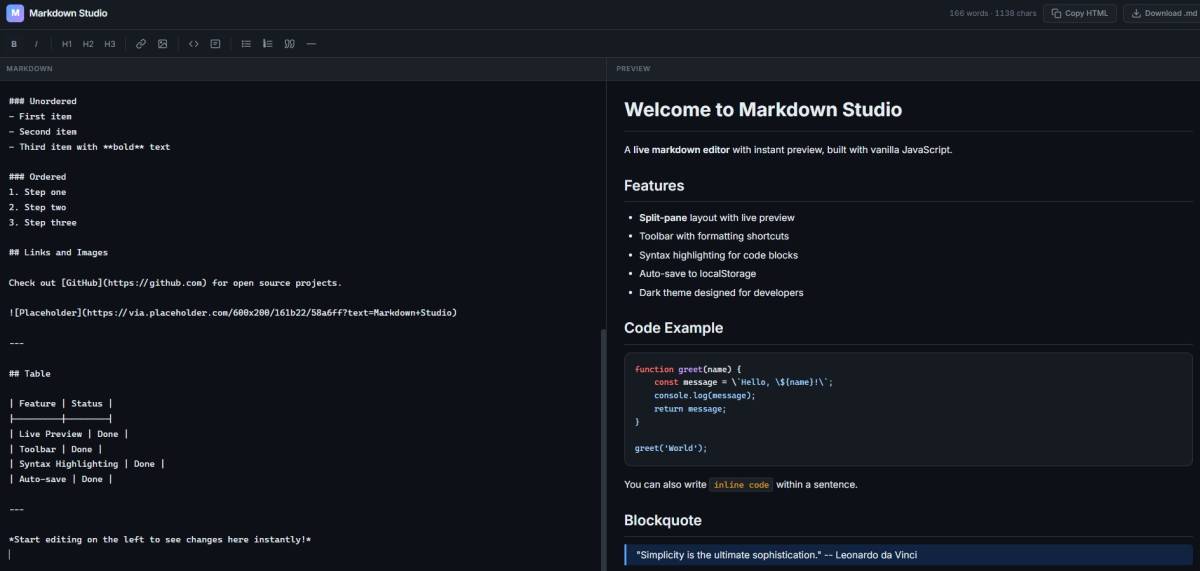Click the 'Blockquote' heading in preview

pos(663,520)
